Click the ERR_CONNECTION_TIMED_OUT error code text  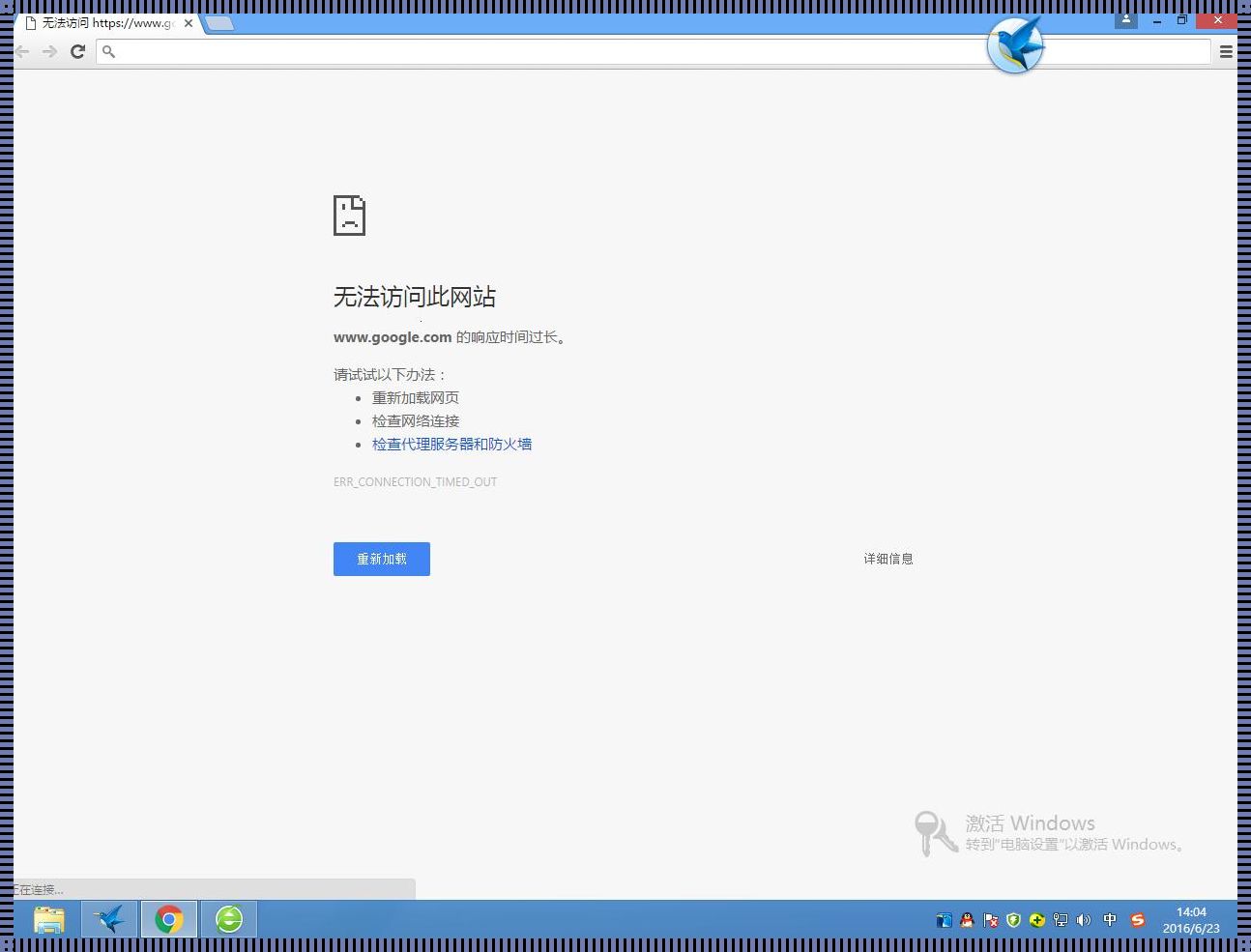point(415,481)
